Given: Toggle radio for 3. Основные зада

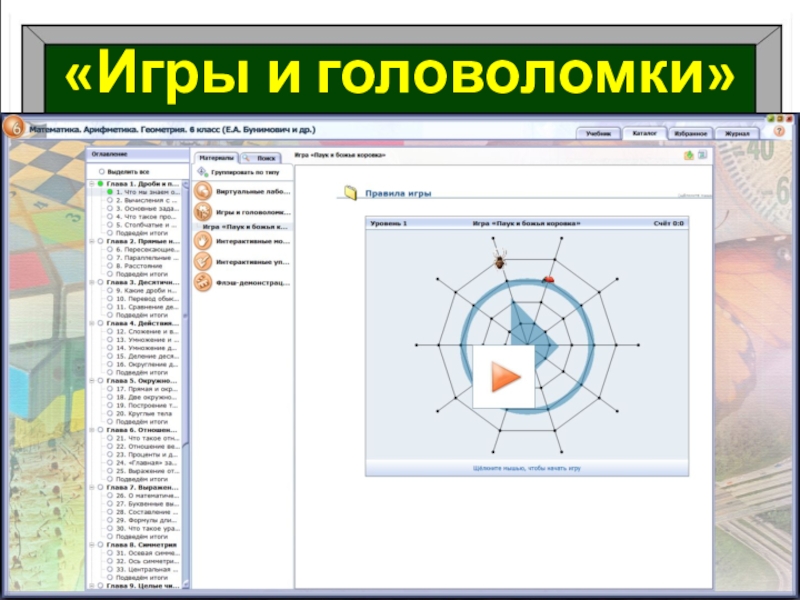Looking at the screenshot, I should pyautogui.click(x=110, y=209).
